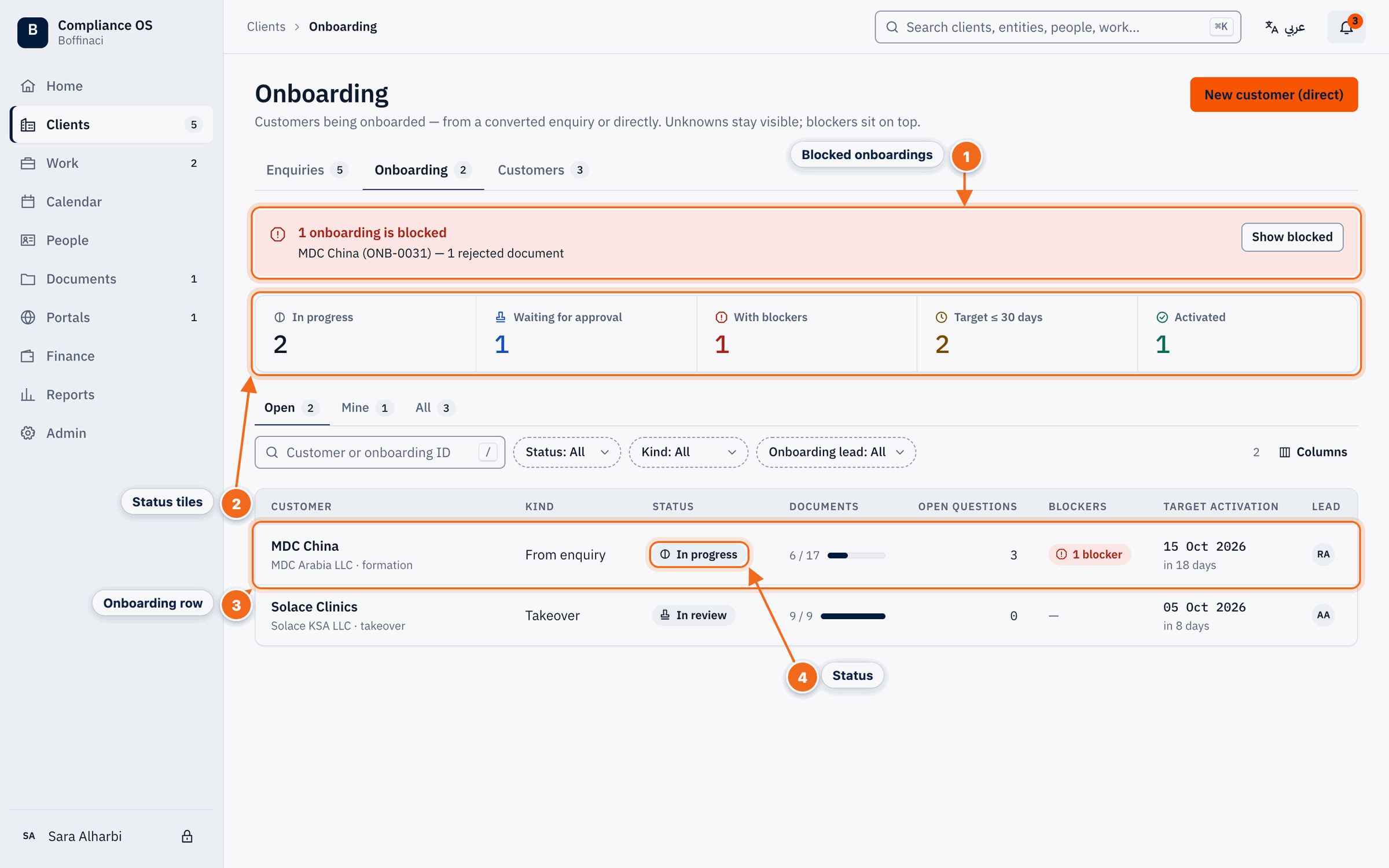
Task: Select the Open sub-tab
Action: pyautogui.click(x=292, y=408)
